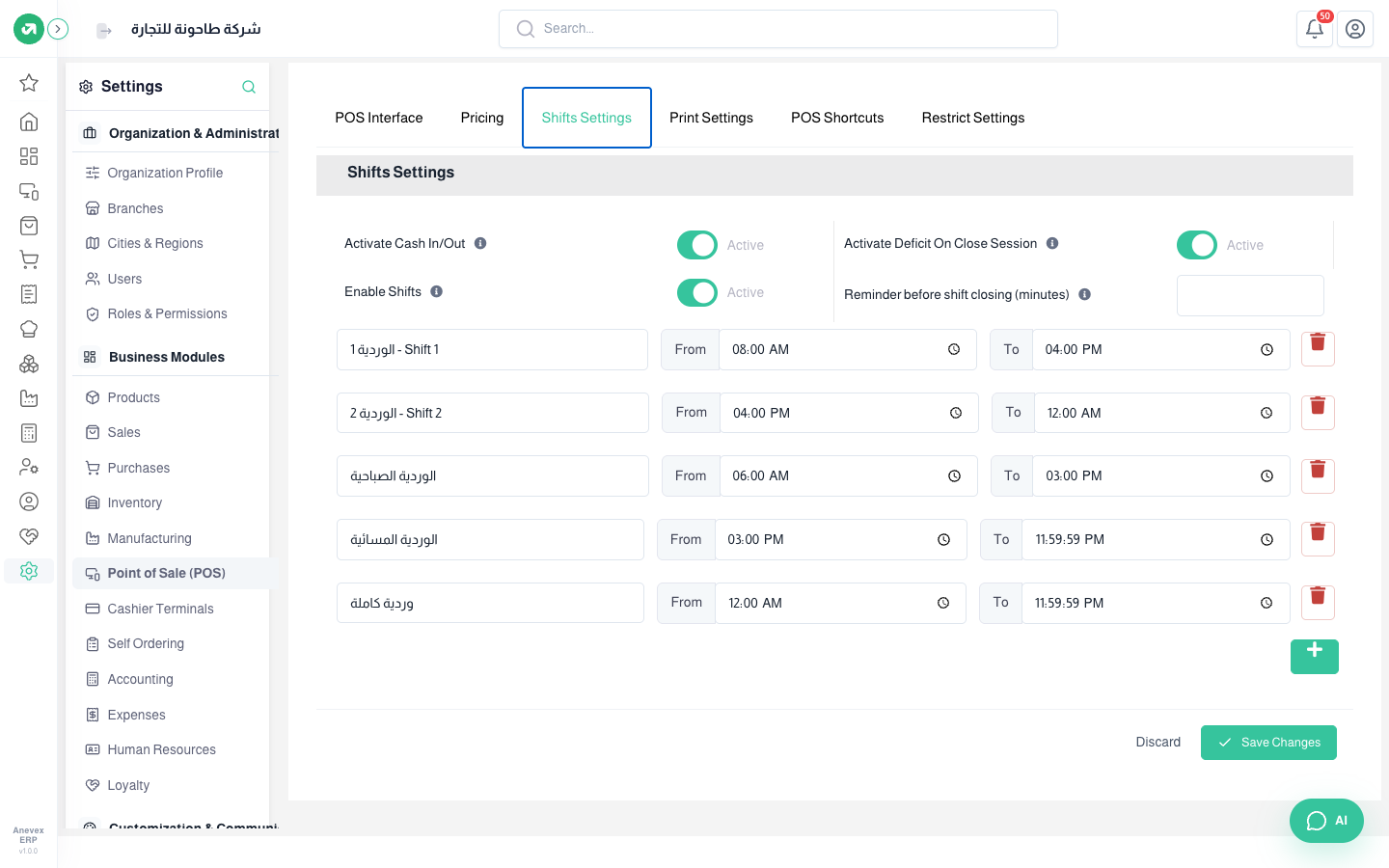The width and height of the screenshot is (1389, 868).
Task: Toggle Enable Shifts switch
Action: coord(697,292)
